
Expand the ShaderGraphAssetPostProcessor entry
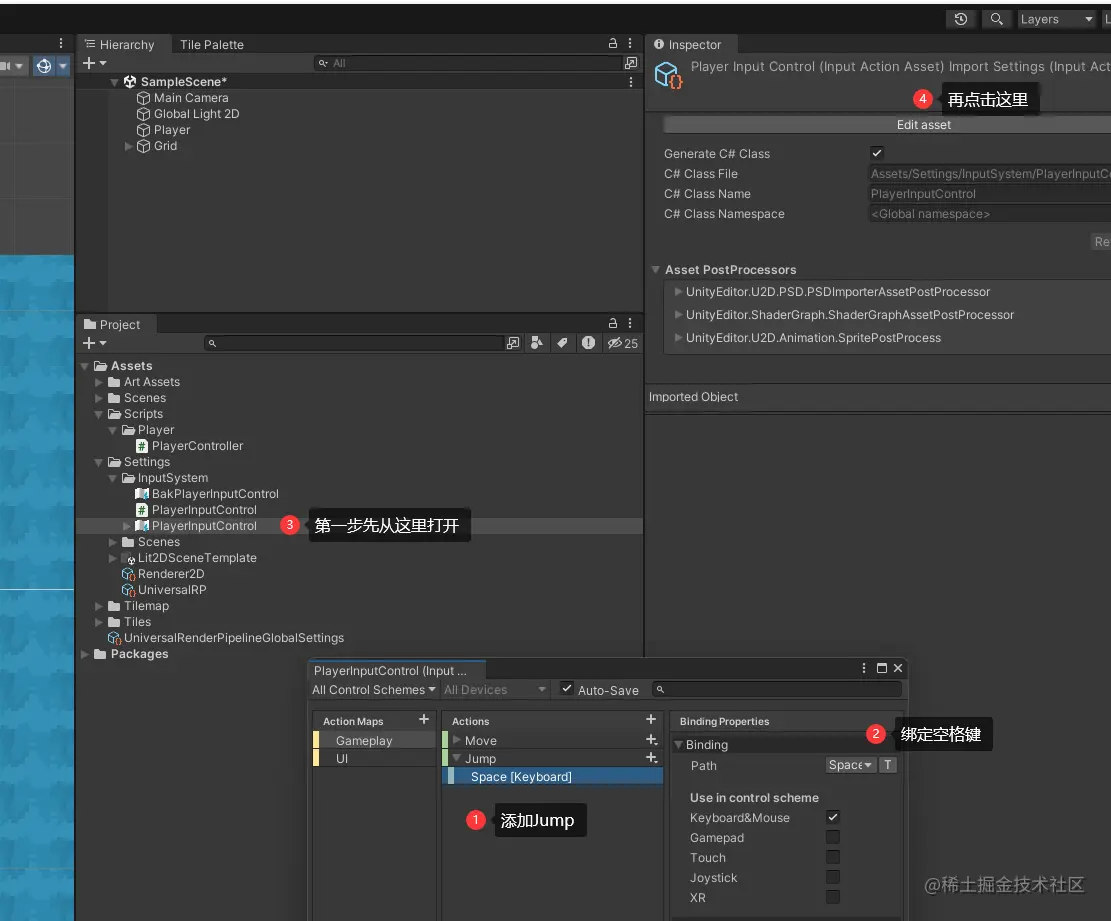(678, 315)
